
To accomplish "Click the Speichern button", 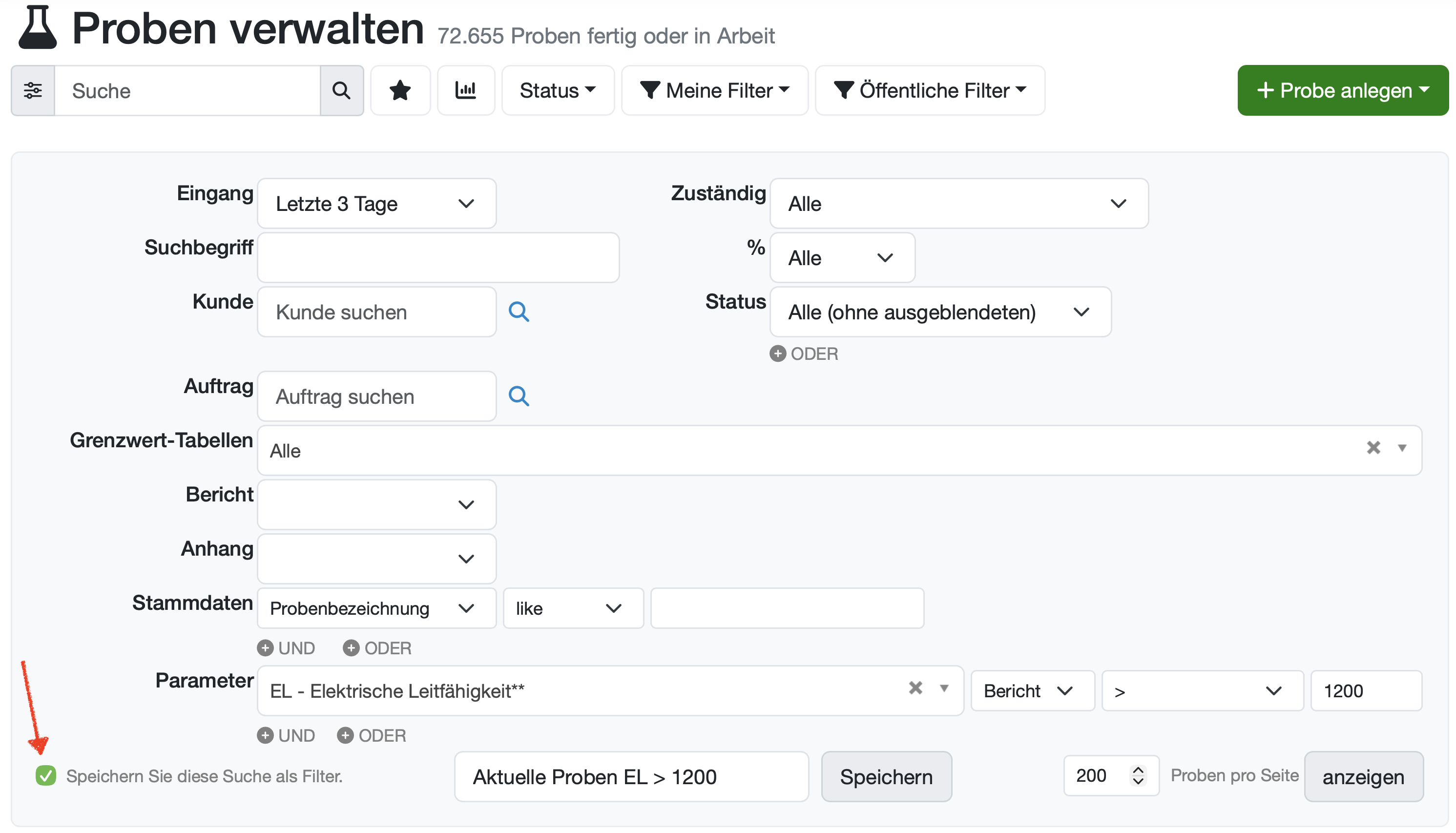I will click(x=886, y=777).
